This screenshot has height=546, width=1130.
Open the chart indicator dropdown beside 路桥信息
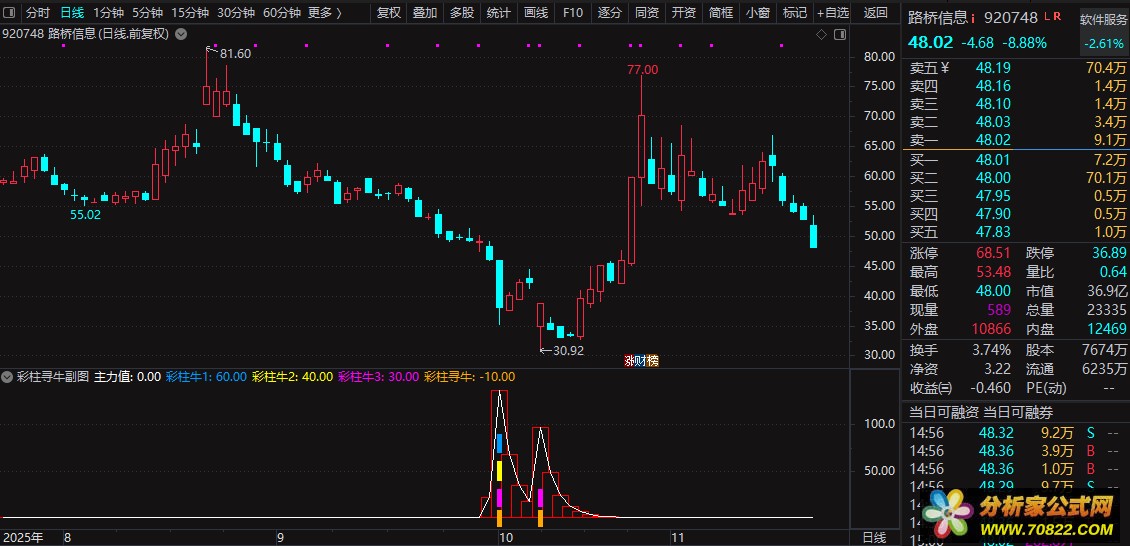click(180, 34)
